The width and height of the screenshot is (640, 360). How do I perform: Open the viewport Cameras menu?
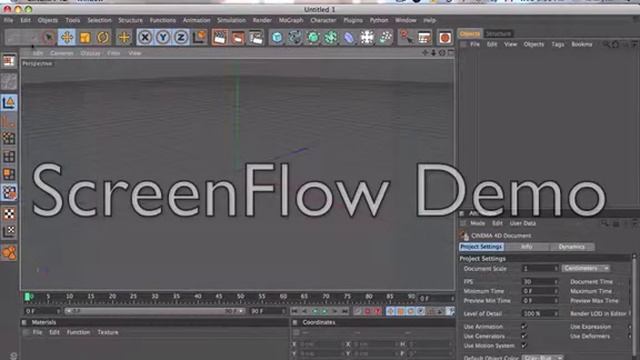[62, 53]
